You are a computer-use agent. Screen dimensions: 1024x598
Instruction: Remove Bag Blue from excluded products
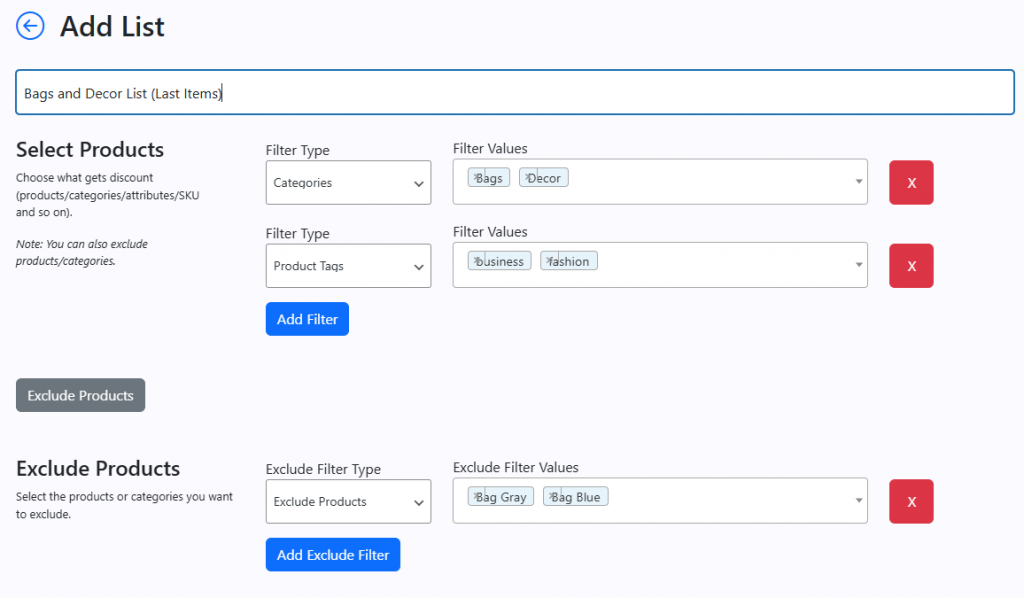pos(551,497)
